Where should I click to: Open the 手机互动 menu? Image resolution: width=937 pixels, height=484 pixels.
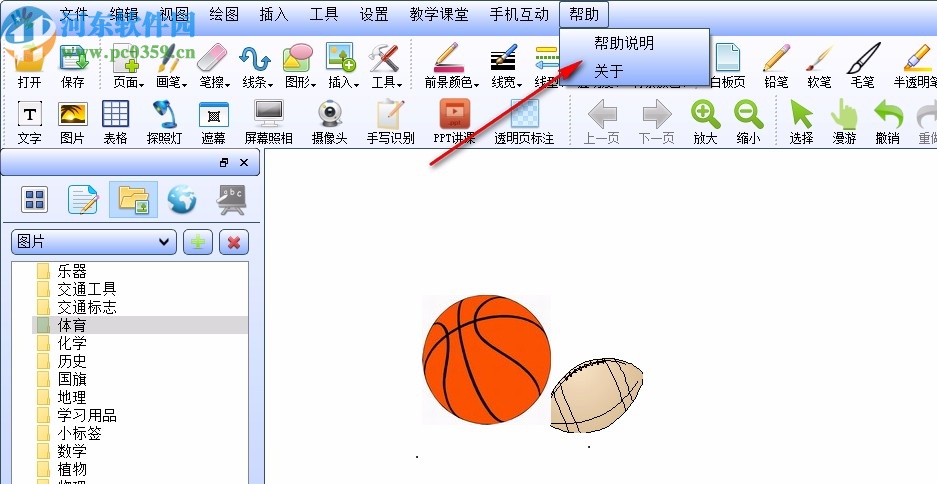pyautogui.click(x=519, y=14)
